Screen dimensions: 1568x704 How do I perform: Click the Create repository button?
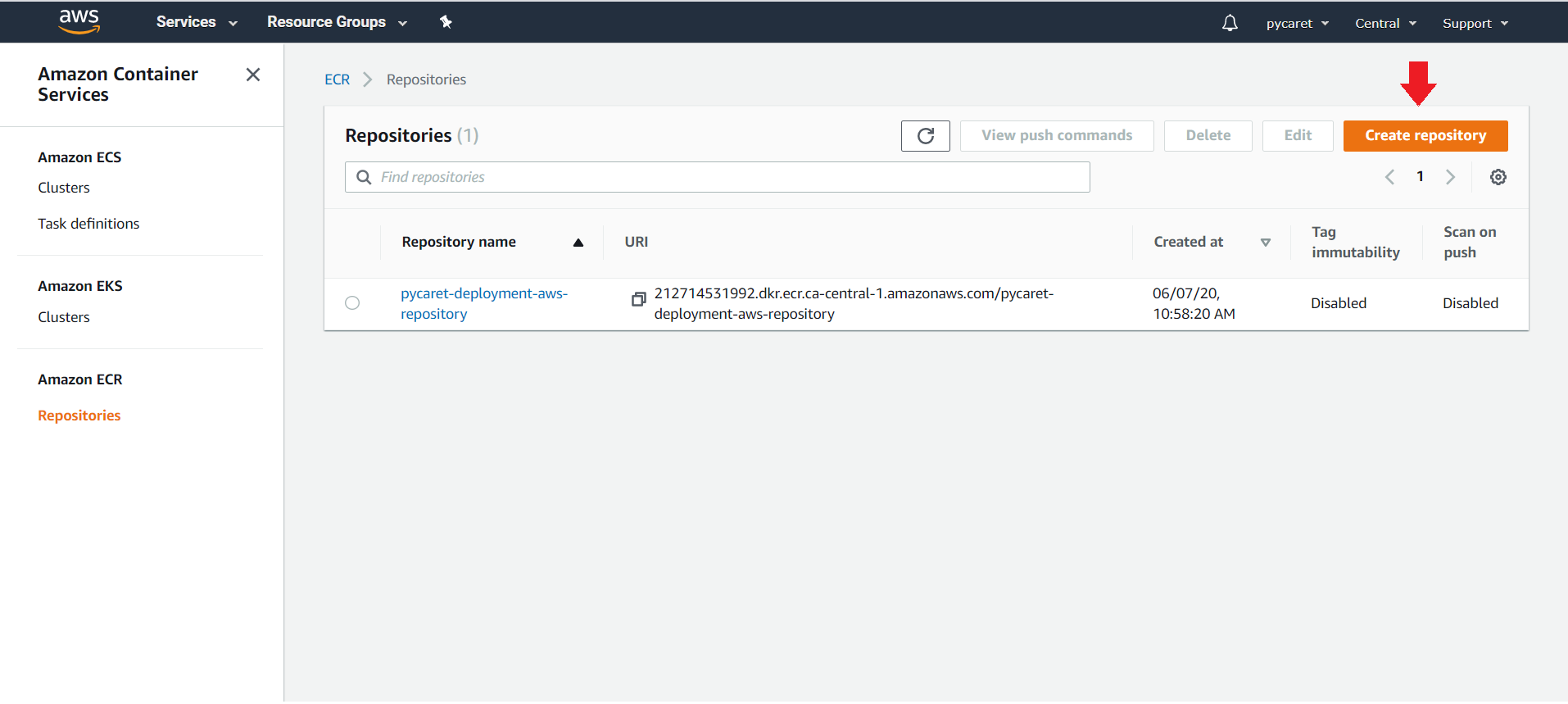[1425, 136]
